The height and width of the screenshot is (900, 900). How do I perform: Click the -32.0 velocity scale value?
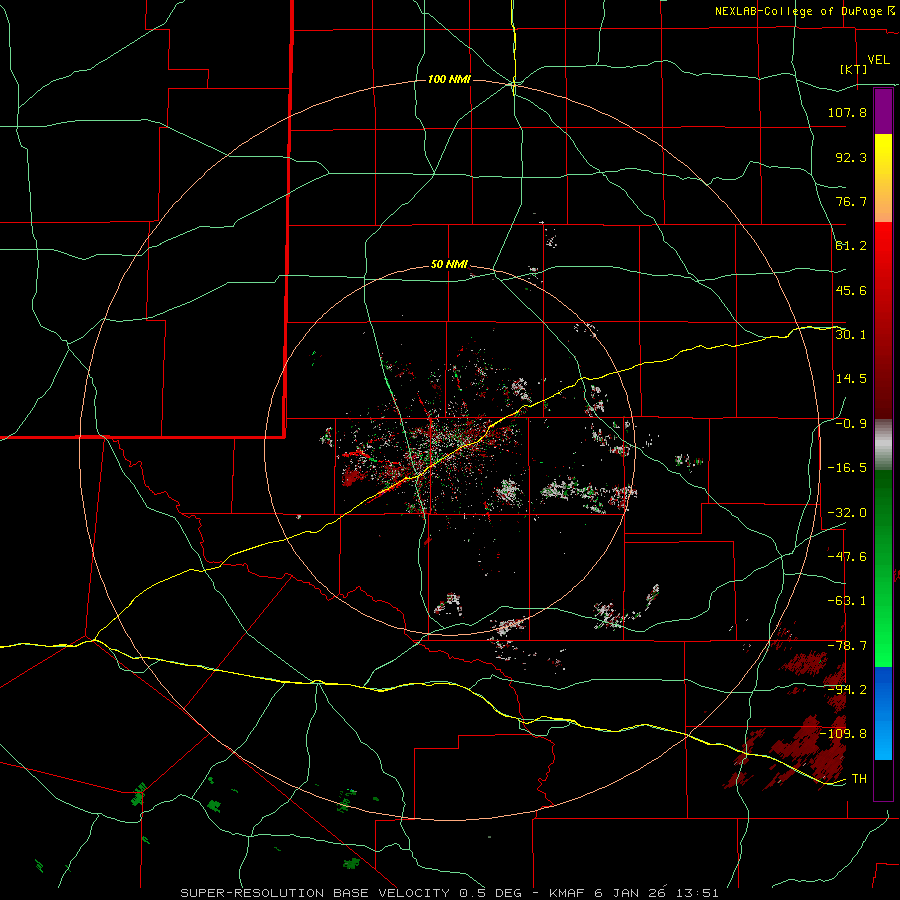tap(847, 513)
